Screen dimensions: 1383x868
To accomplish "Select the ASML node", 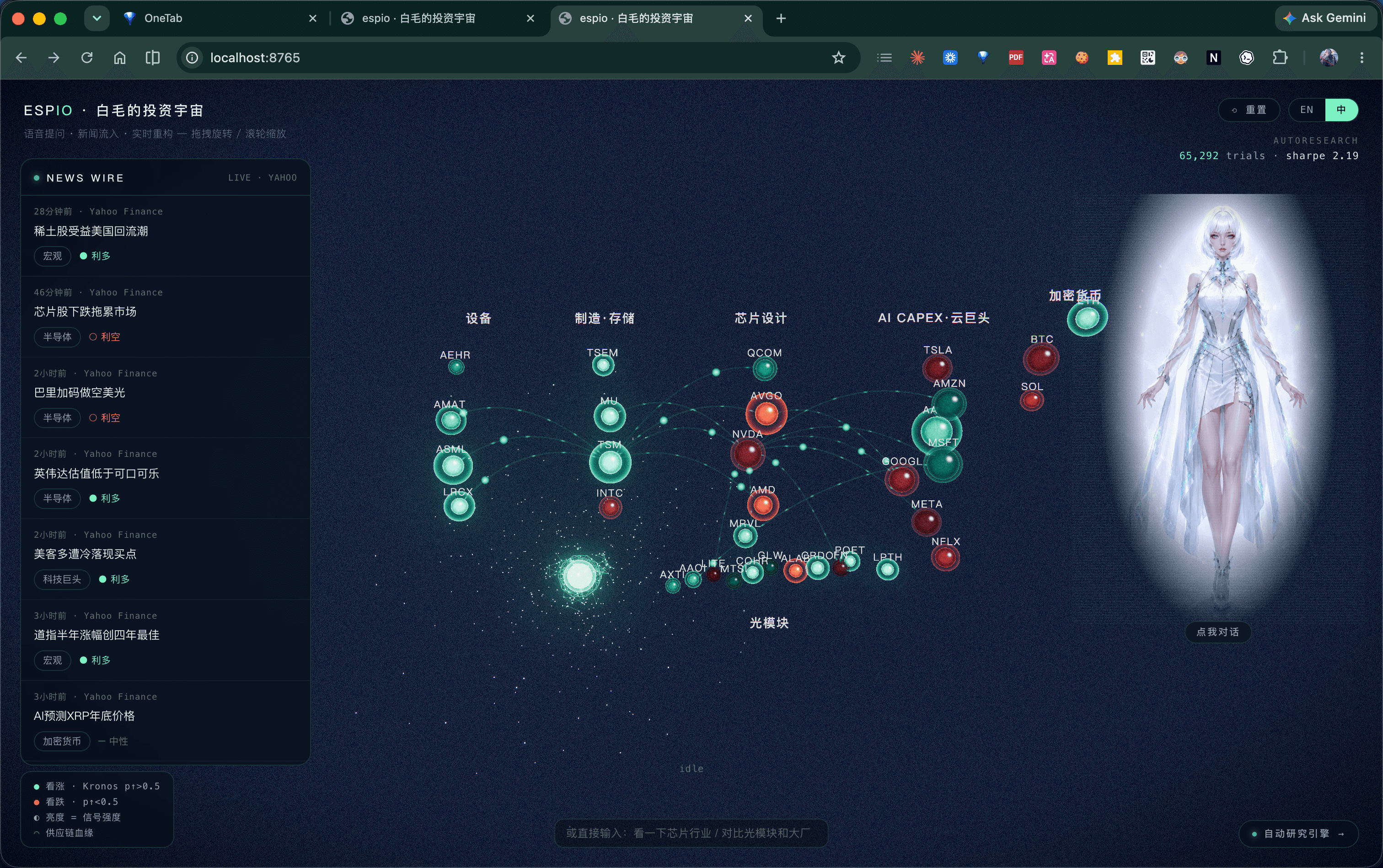I will click(x=453, y=466).
